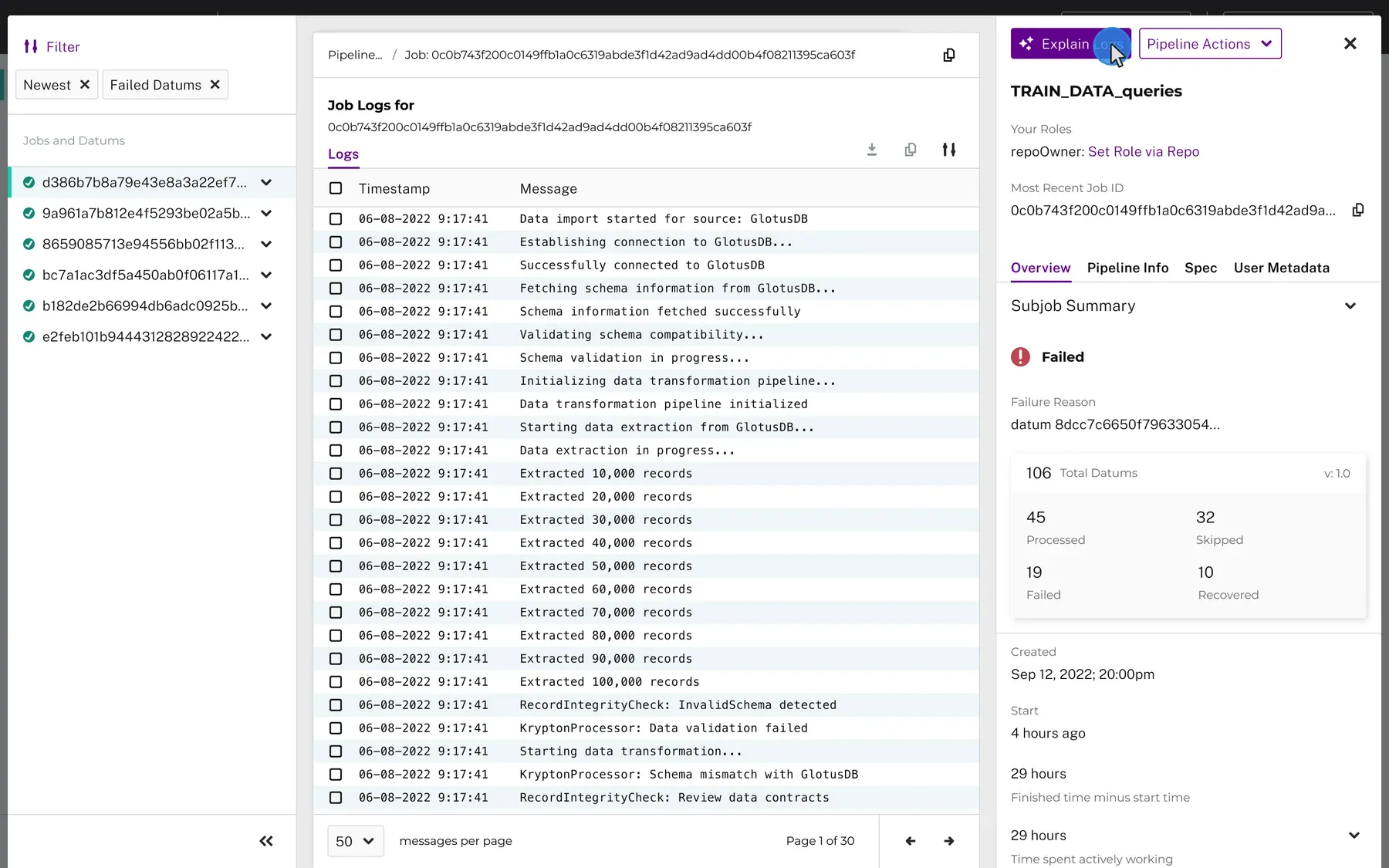Check the Extracted 10,000 records row
1389x868 pixels.
[x=336, y=474]
